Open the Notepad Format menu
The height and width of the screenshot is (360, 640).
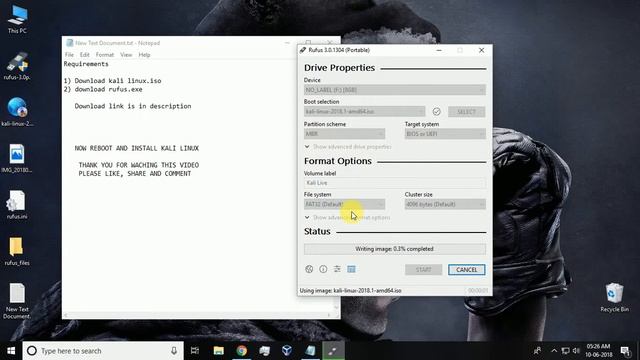pos(105,55)
